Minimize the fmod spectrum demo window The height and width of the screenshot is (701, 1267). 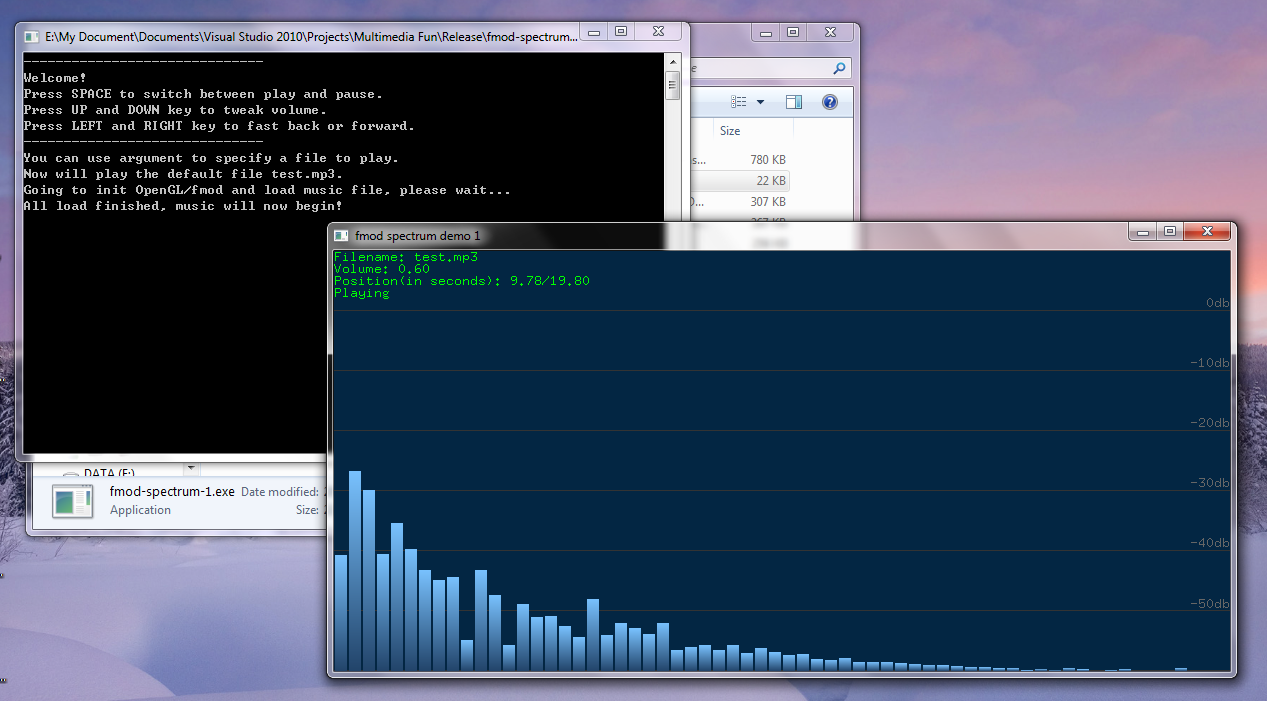coord(1143,231)
